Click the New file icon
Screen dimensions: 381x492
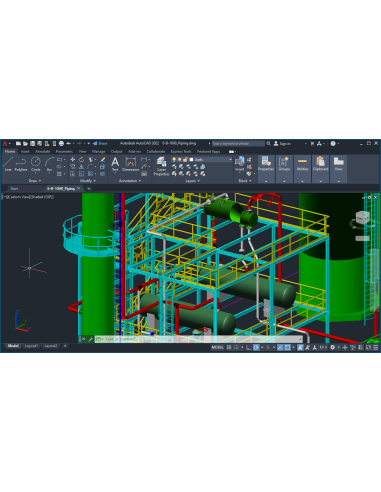18,144
